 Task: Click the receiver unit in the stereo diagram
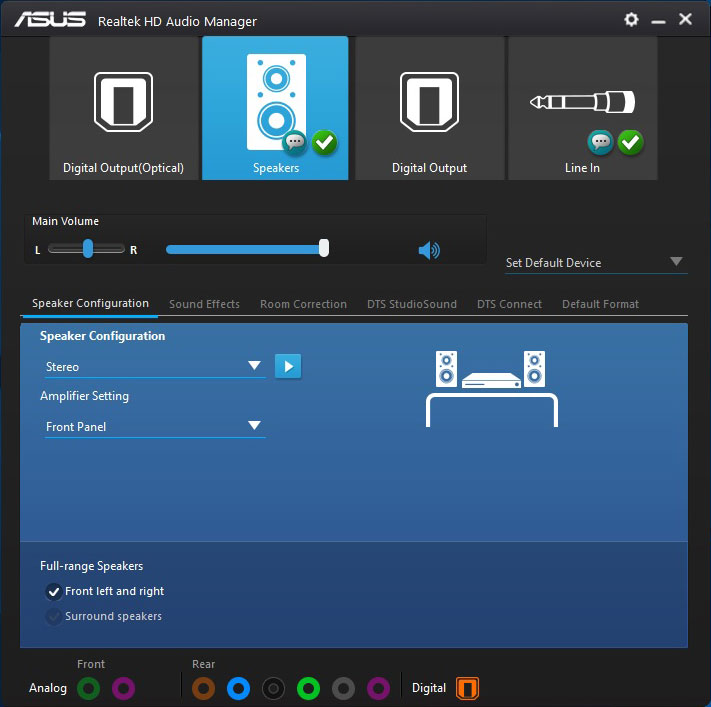pos(491,380)
